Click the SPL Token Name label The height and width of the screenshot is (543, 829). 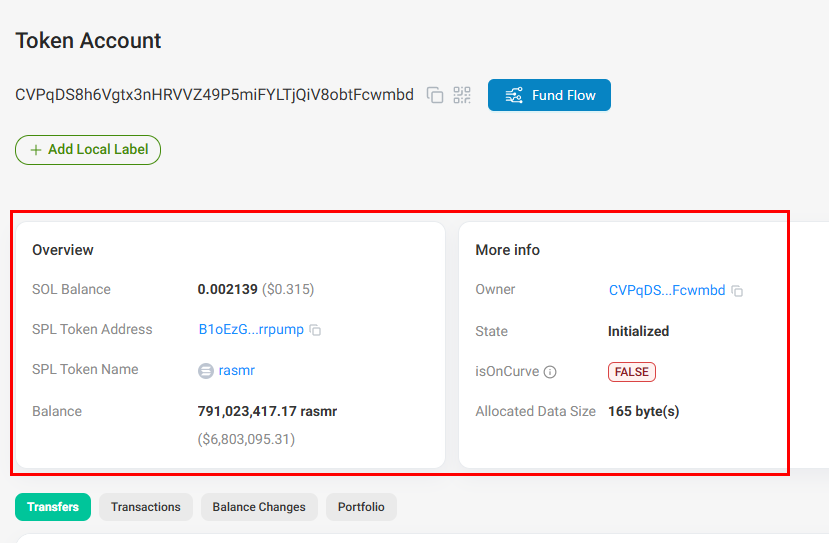[85, 369]
